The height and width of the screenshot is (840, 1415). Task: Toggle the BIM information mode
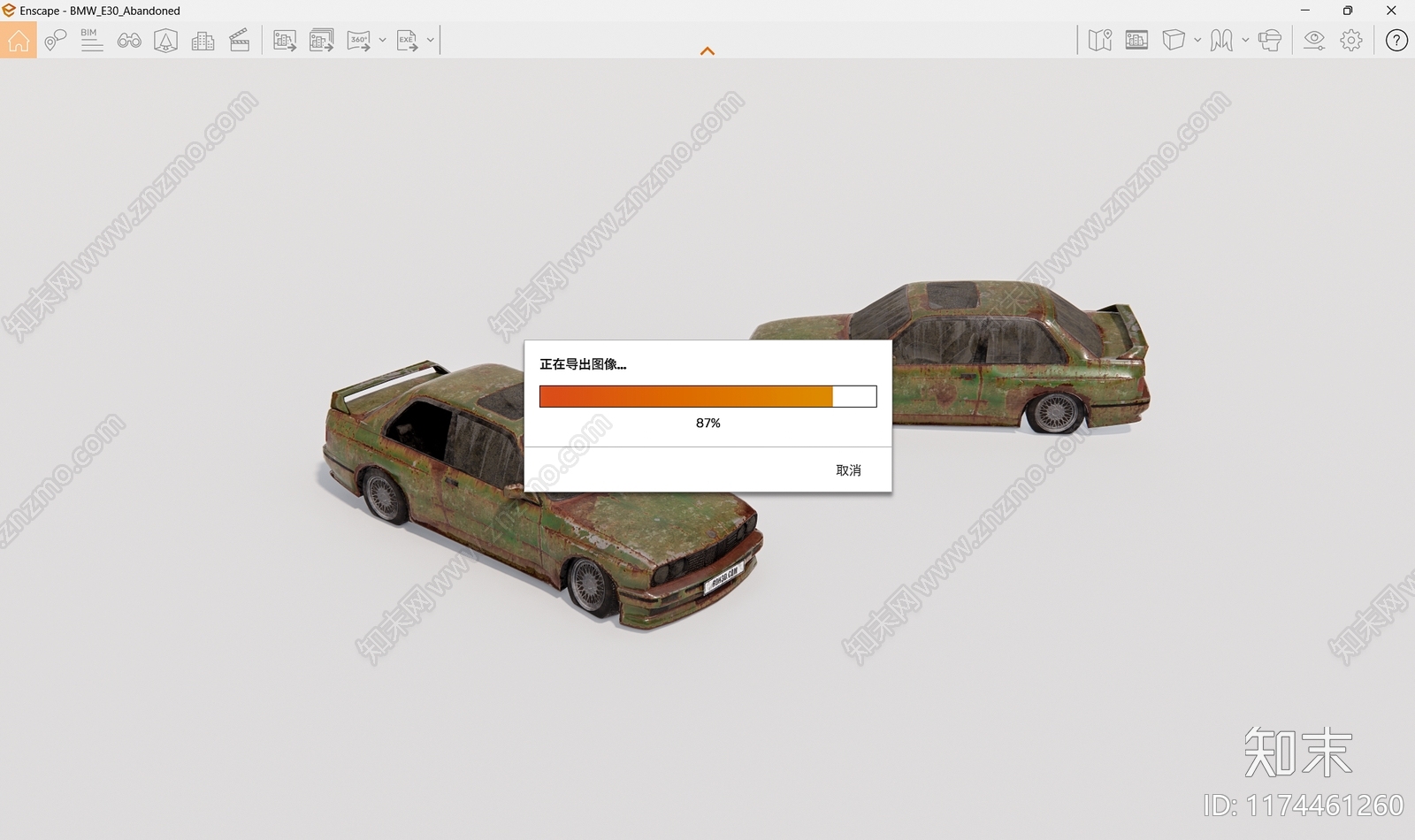(x=91, y=40)
